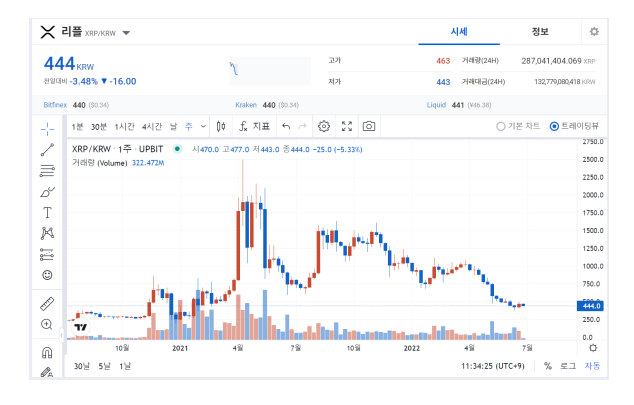Image resolution: width=634 pixels, height=405 pixels.
Task: Enter fullscreen chart mode
Action: tap(347, 127)
